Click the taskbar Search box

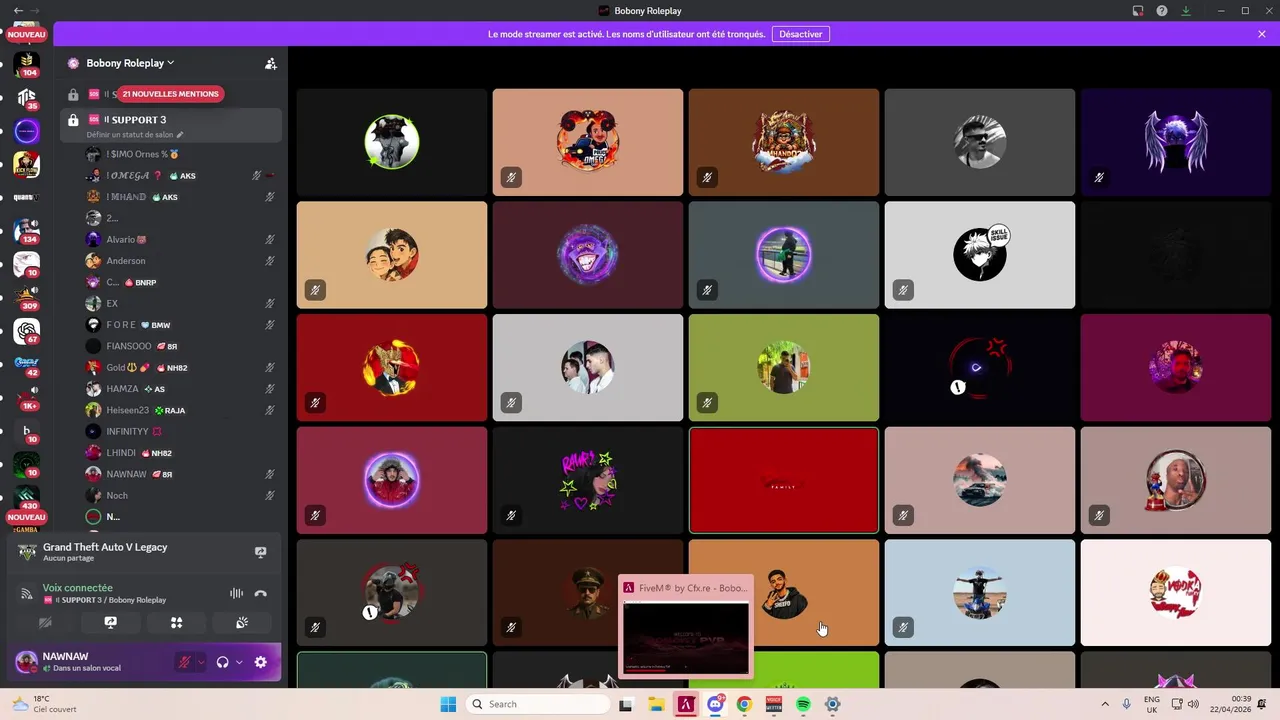point(538,704)
